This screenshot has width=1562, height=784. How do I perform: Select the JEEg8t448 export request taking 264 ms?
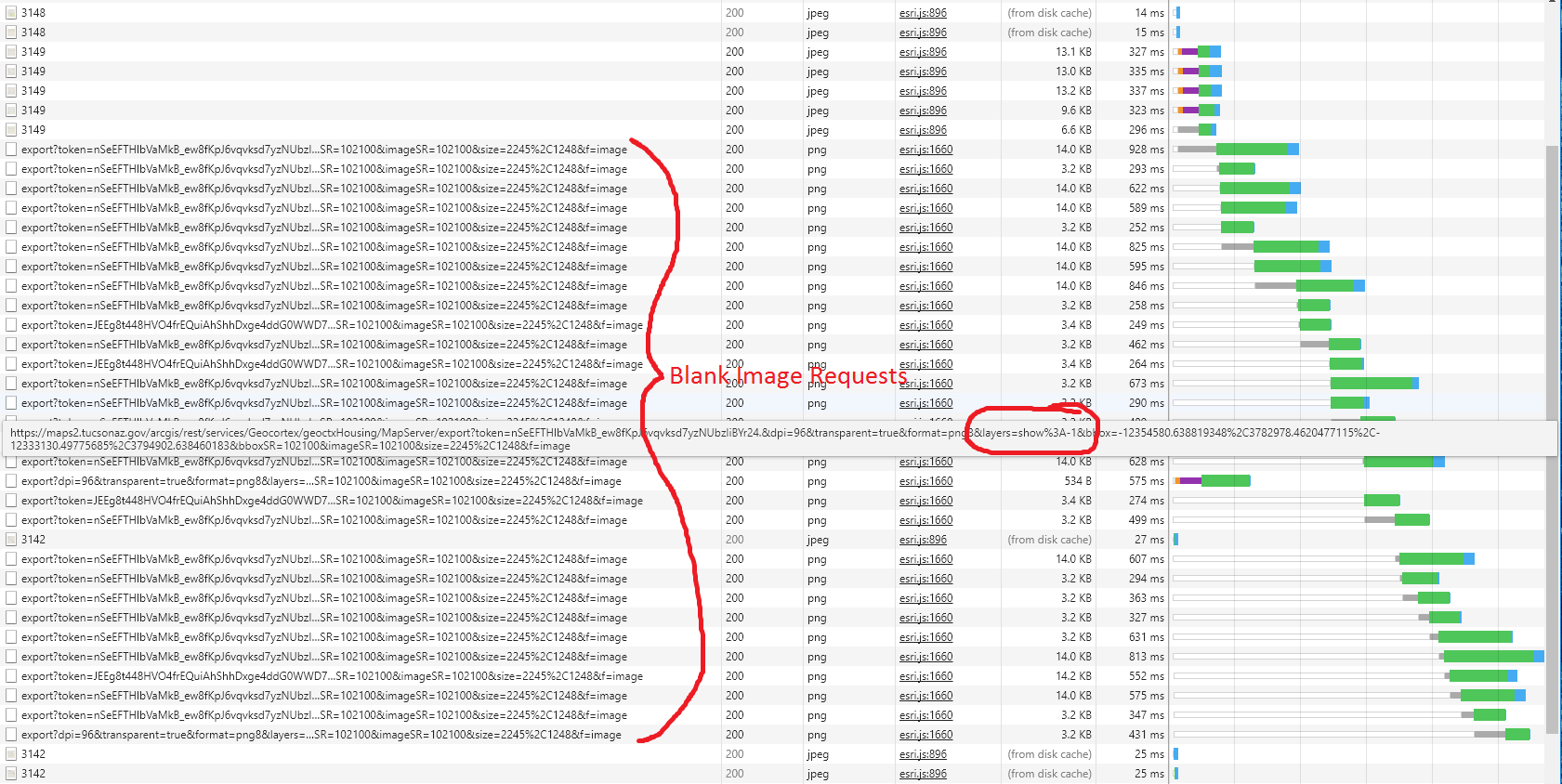332,364
